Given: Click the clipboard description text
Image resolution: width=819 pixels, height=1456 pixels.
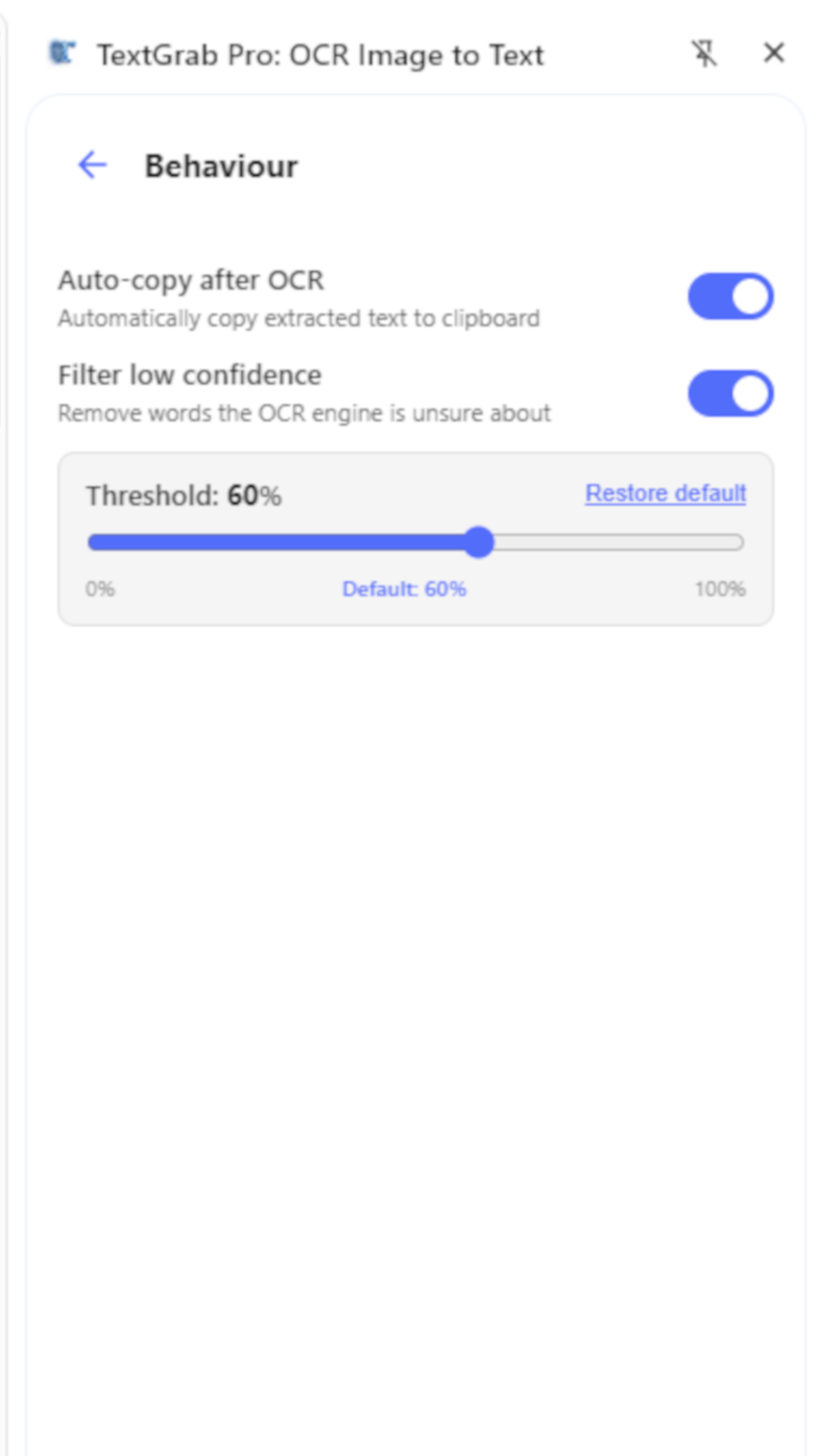Looking at the screenshot, I should coord(298,318).
